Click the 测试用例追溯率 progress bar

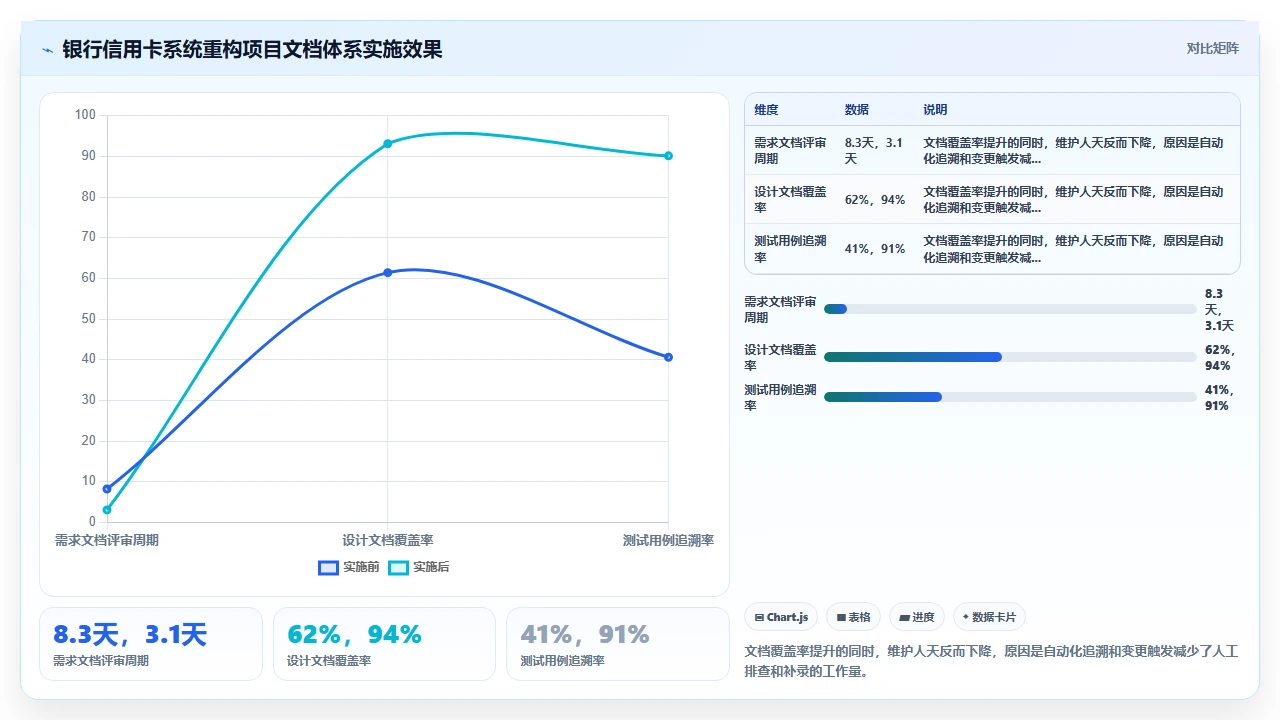point(1010,397)
